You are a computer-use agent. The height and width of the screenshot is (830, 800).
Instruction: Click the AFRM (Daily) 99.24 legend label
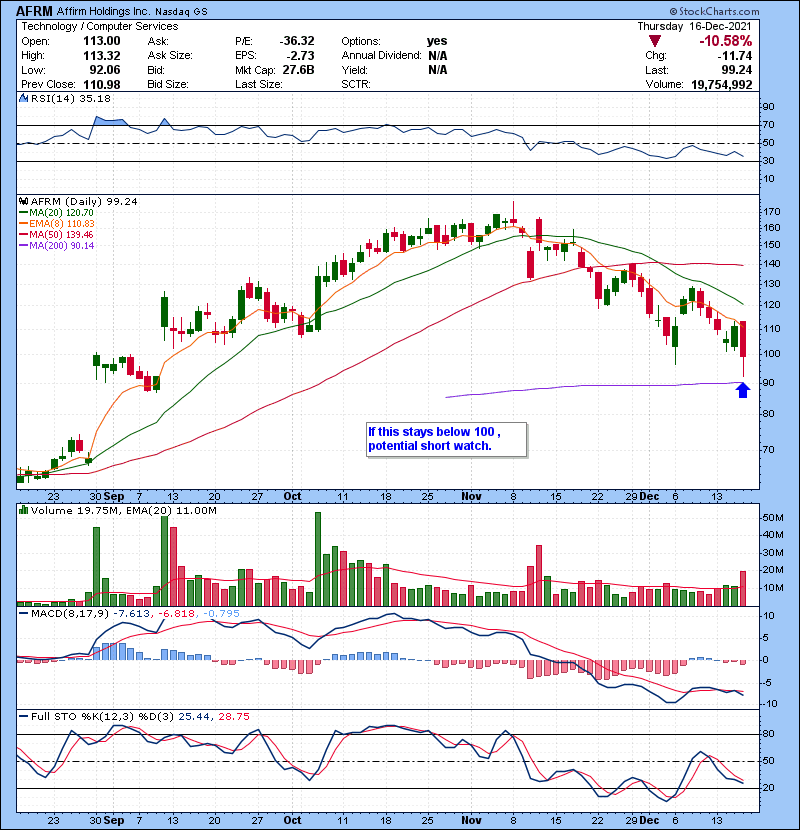click(84, 201)
